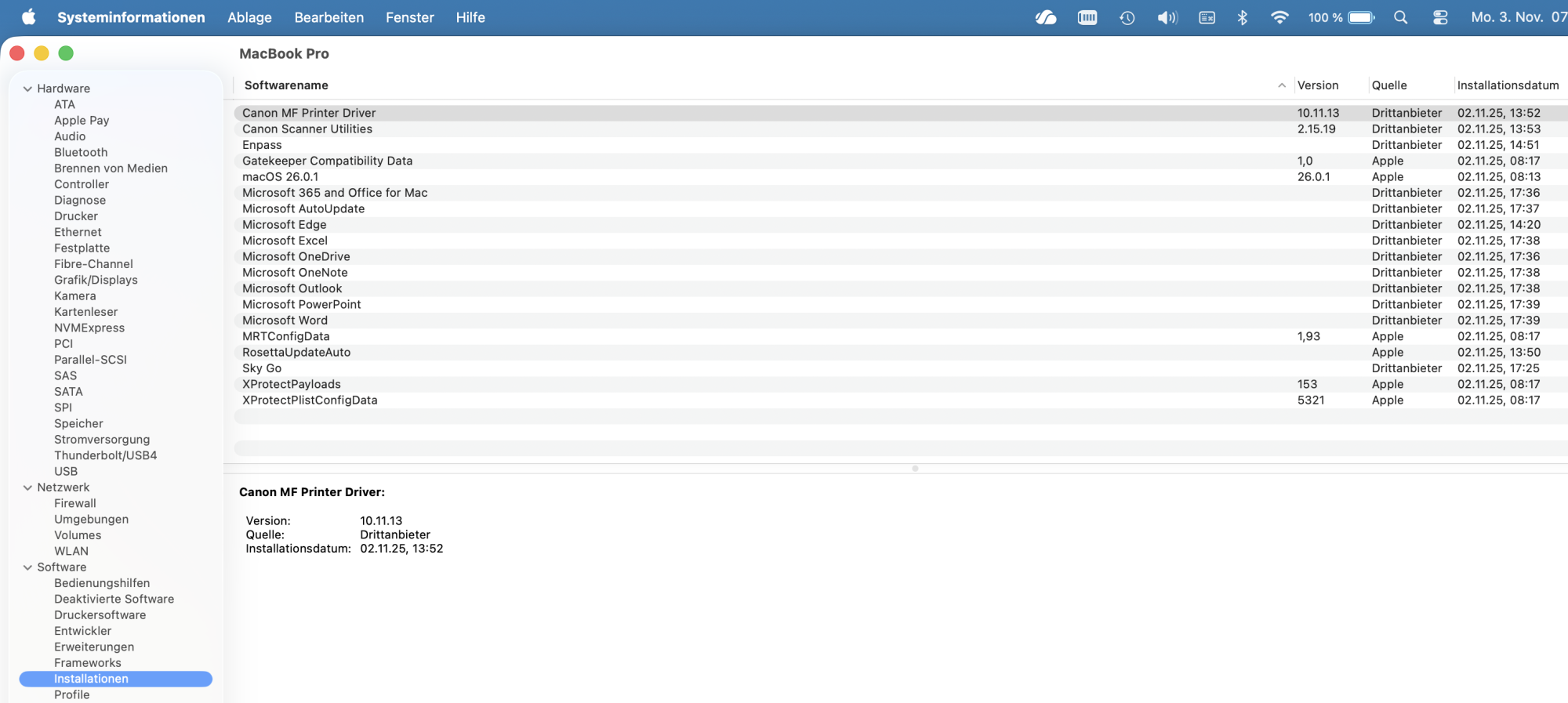Select USB in the sidebar

[66, 471]
